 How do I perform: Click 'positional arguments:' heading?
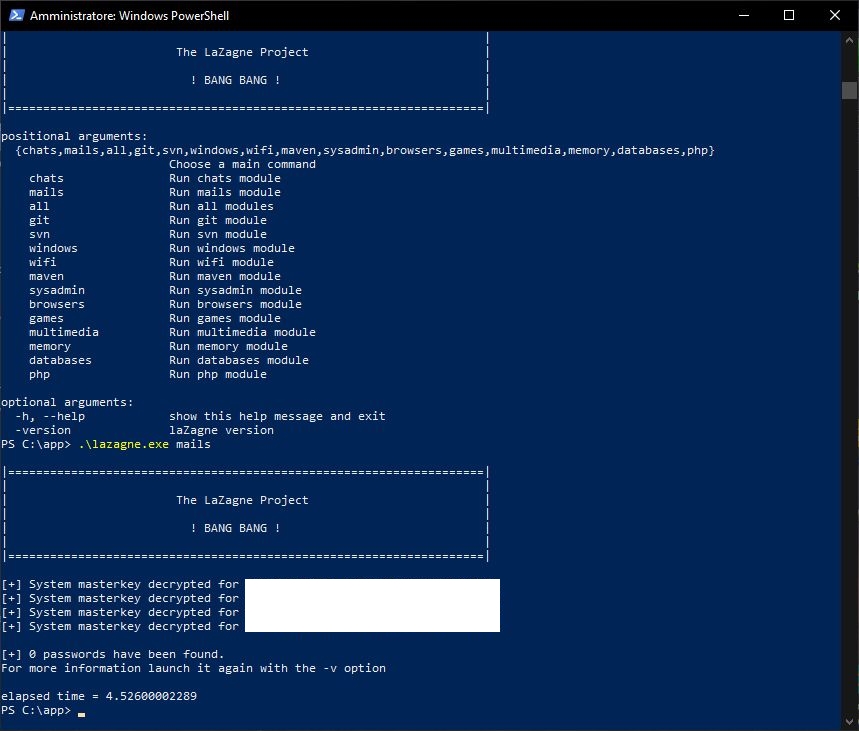pyautogui.click(x=74, y=136)
